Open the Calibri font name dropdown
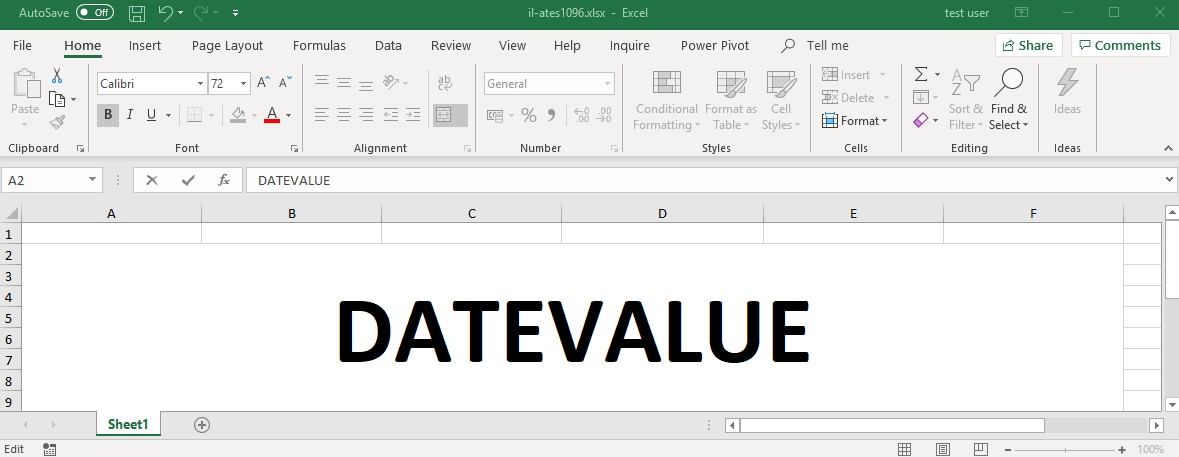1179x457 pixels. [201, 84]
